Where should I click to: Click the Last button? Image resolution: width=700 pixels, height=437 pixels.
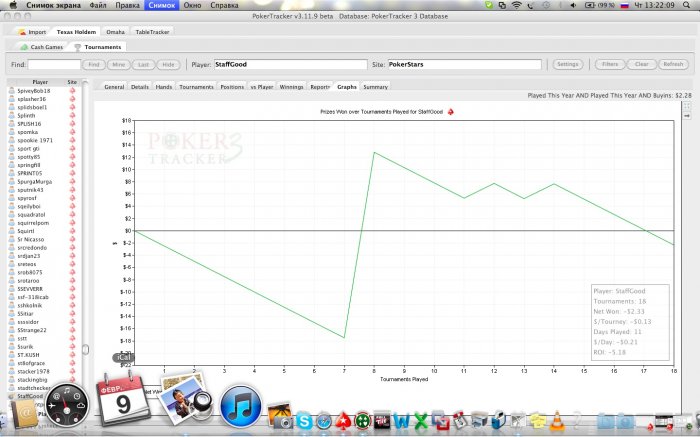[143, 64]
